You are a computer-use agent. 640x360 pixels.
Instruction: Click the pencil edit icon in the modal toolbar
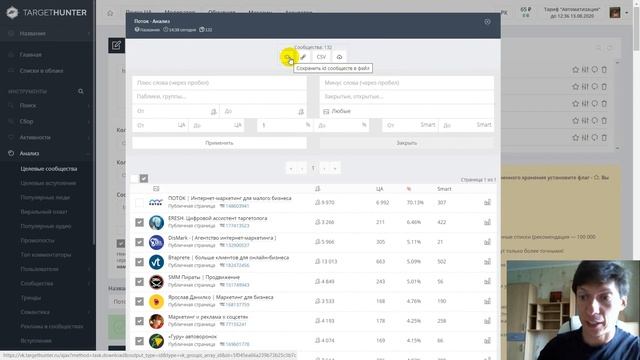(x=303, y=57)
